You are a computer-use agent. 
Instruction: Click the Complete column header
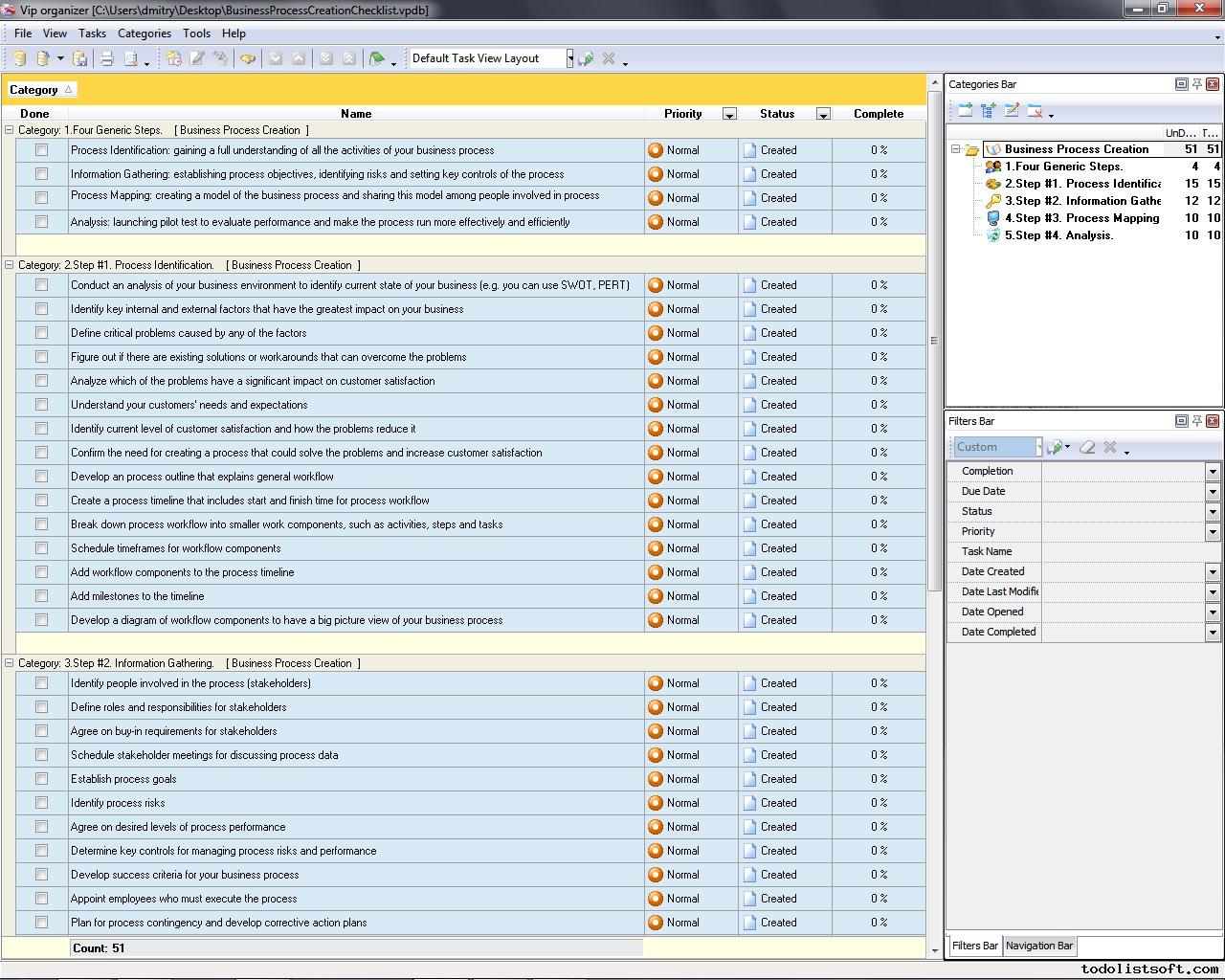click(878, 114)
